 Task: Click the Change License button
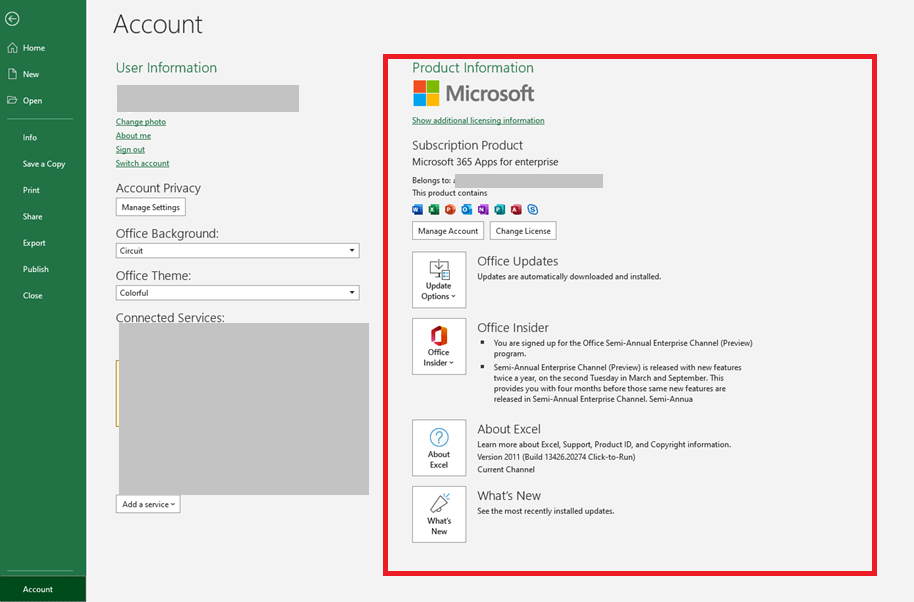(523, 231)
